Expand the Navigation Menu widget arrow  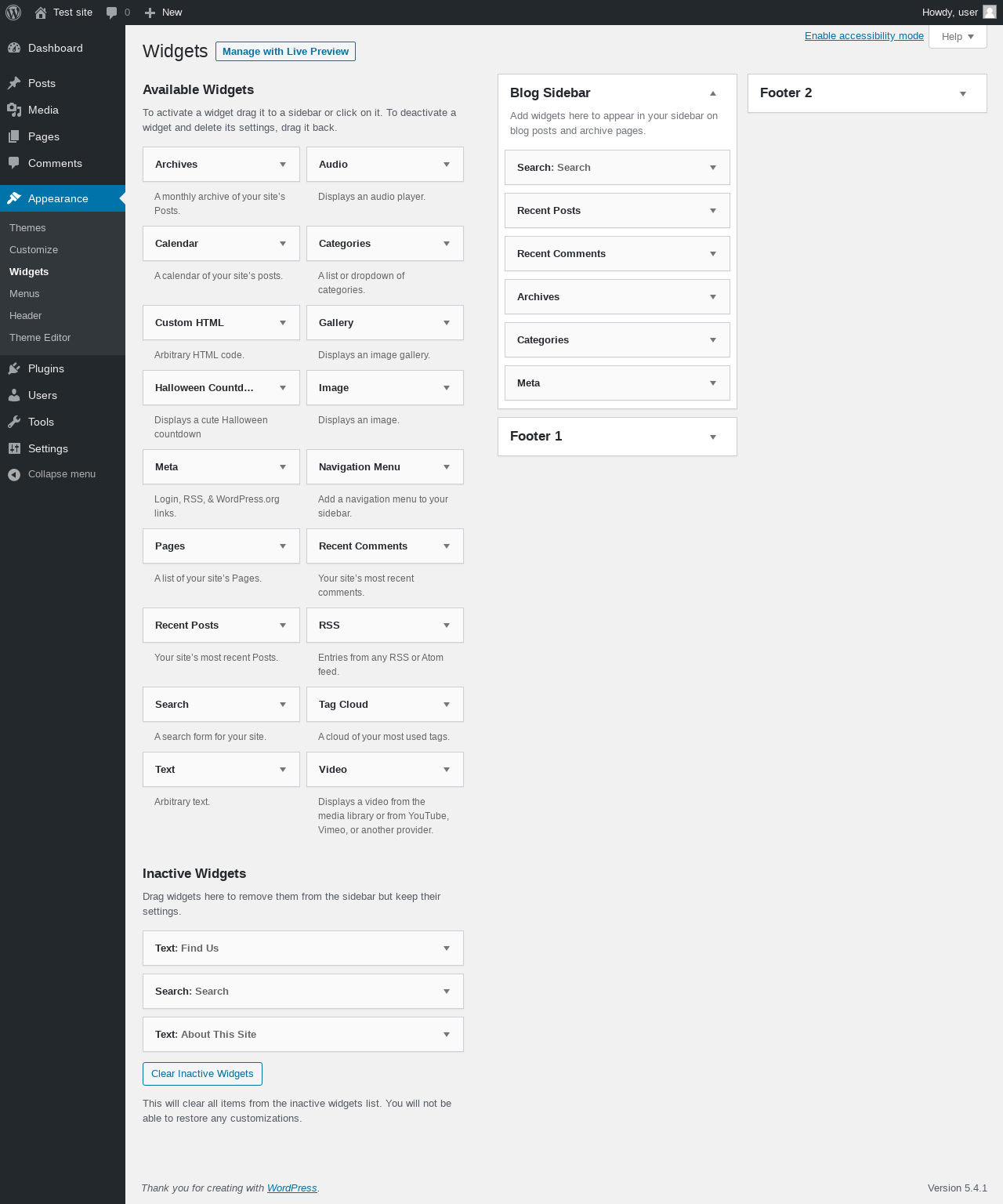[447, 467]
